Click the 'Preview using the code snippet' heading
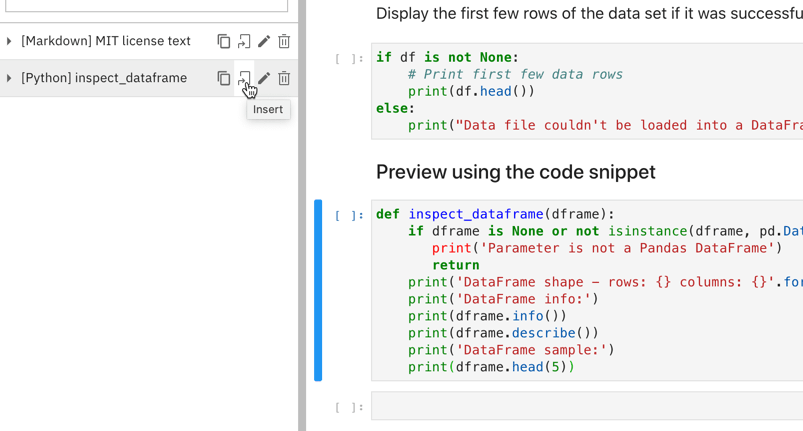The height and width of the screenshot is (431, 803). [x=516, y=172]
